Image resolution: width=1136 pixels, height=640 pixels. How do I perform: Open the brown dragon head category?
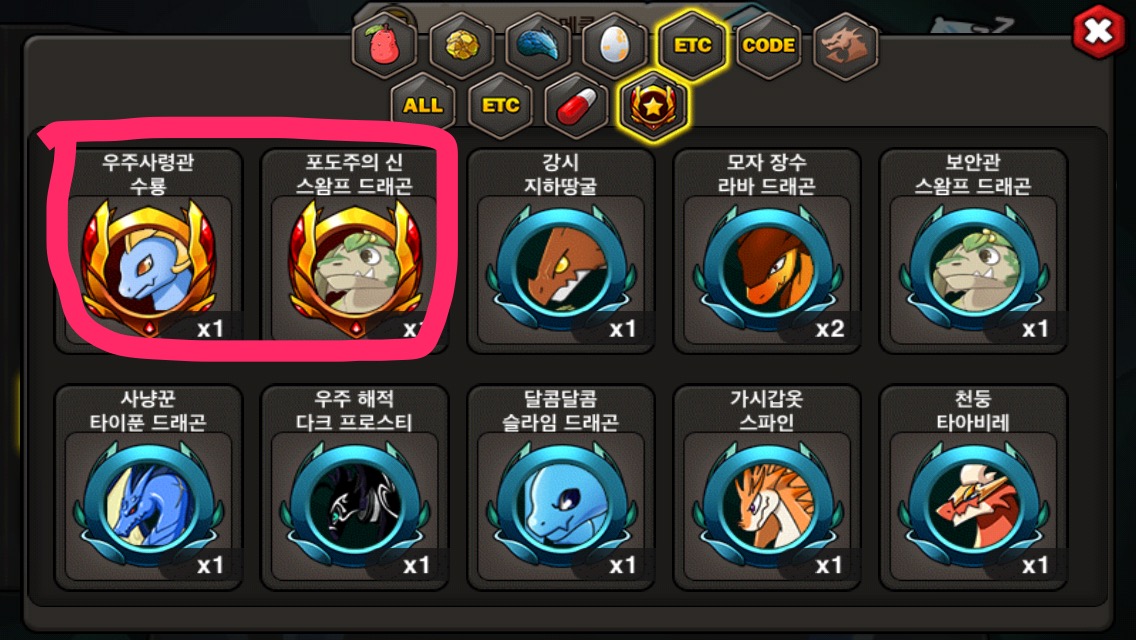tap(845, 45)
